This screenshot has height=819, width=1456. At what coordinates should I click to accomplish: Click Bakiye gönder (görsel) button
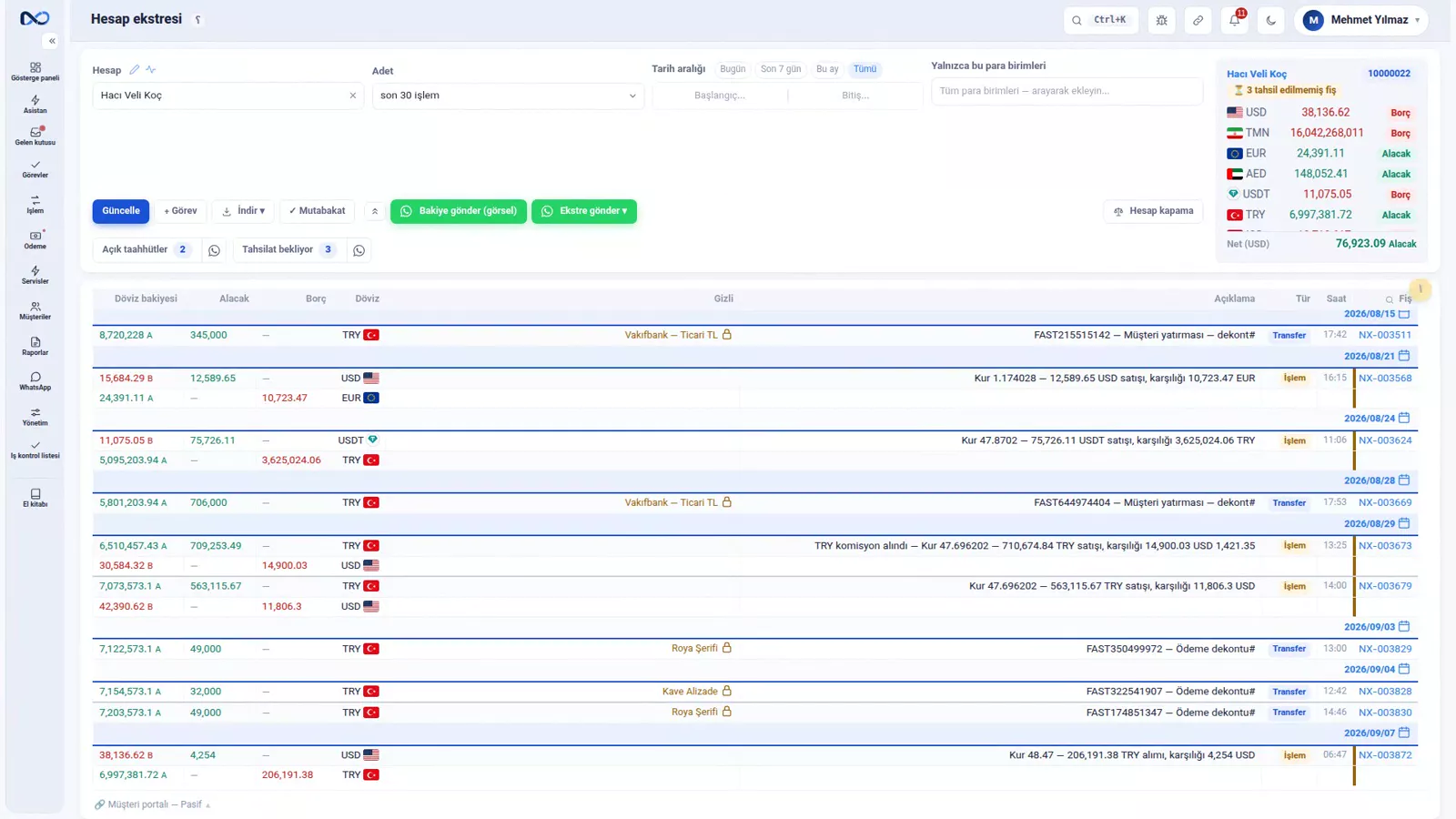point(459,211)
